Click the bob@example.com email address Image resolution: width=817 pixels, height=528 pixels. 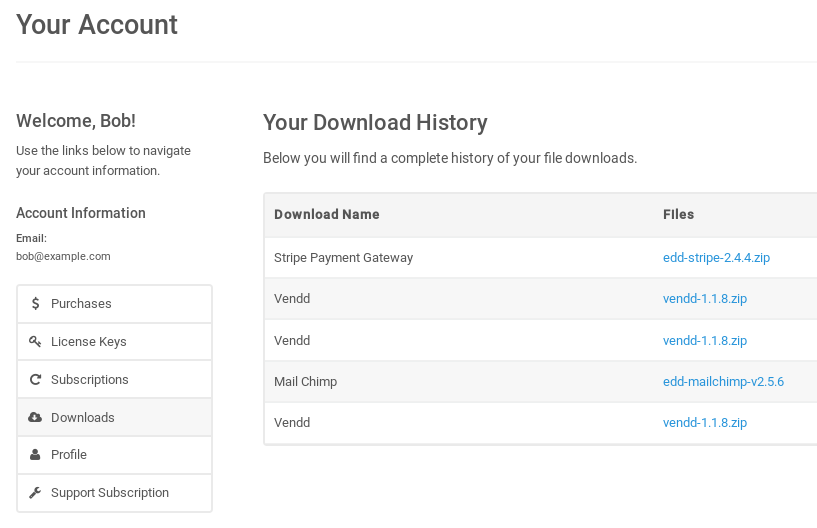click(x=63, y=256)
